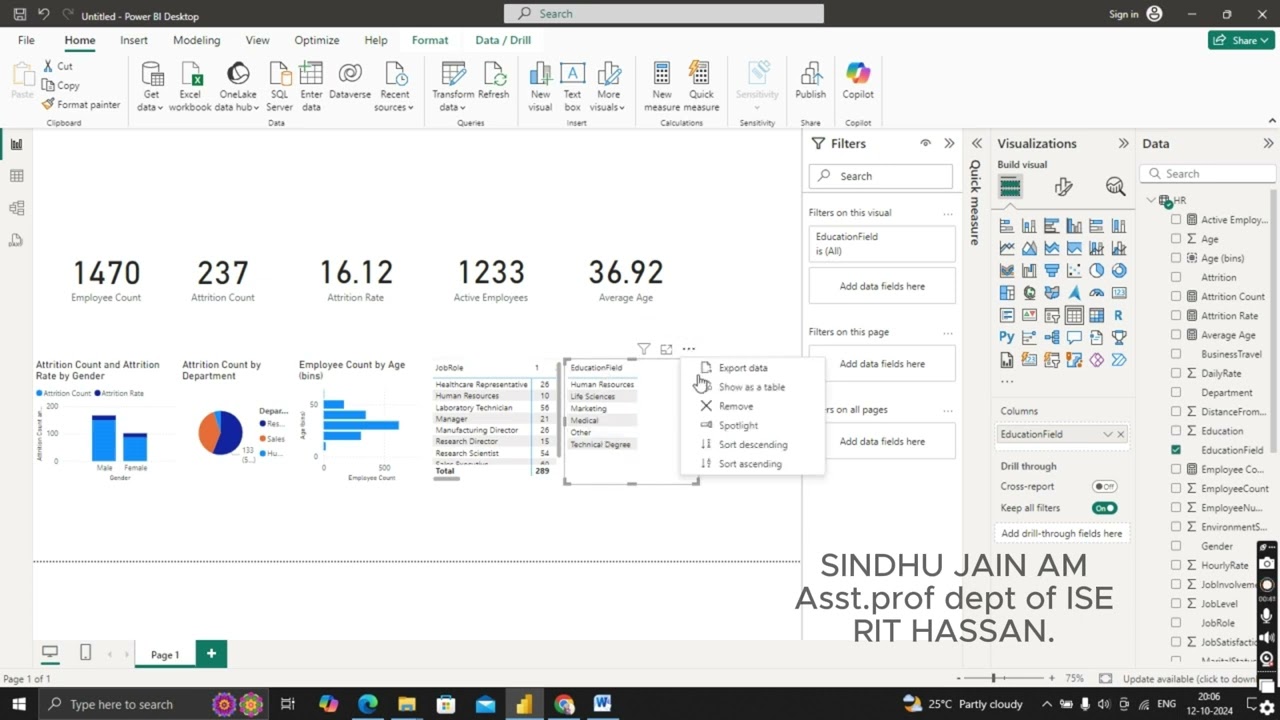The width and height of the screenshot is (1280, 720).
Task: Select the Donut chart visualization icon
Action: (1119, 271)
